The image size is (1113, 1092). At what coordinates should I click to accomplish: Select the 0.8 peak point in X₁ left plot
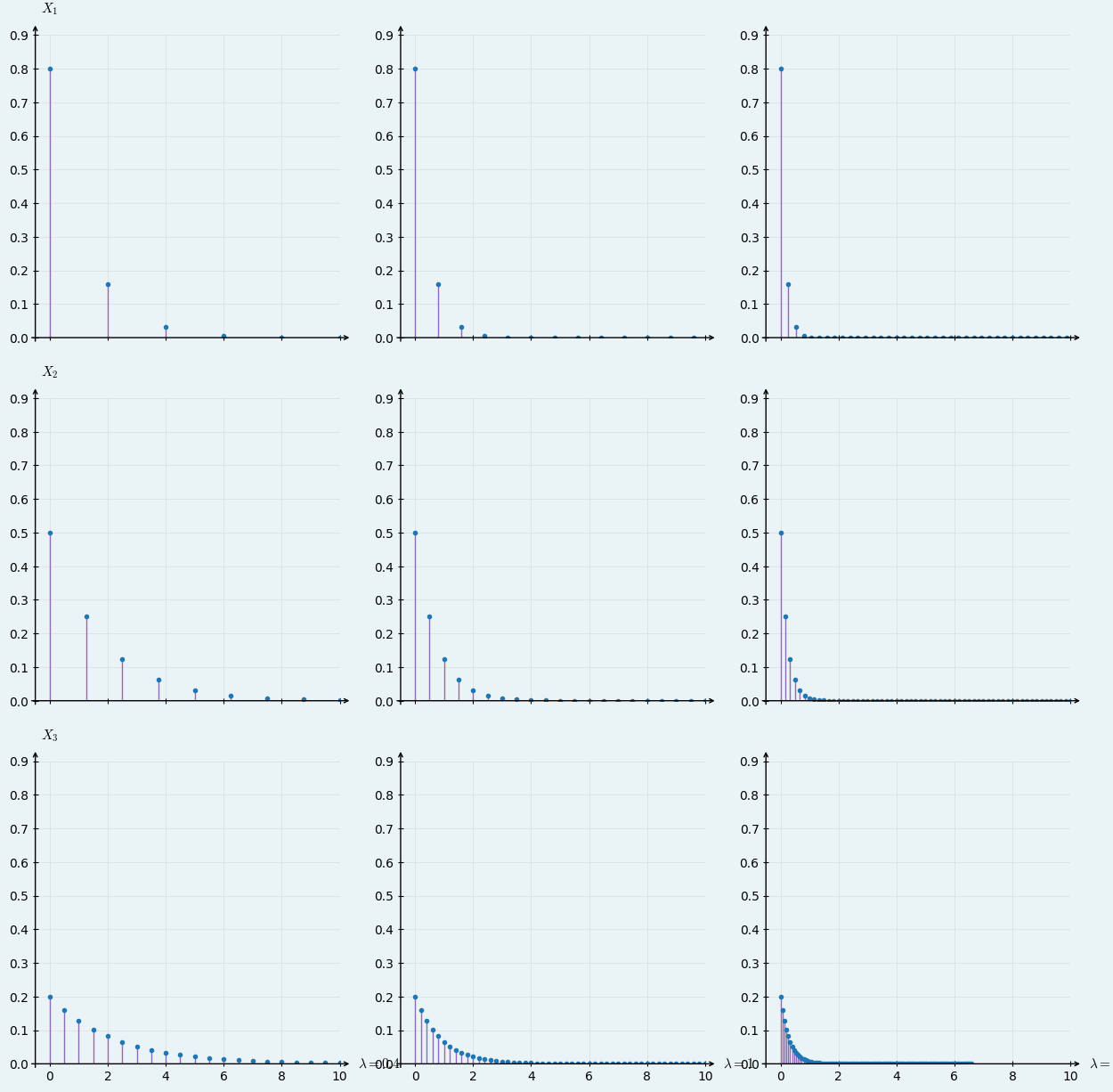coord(50,69)
